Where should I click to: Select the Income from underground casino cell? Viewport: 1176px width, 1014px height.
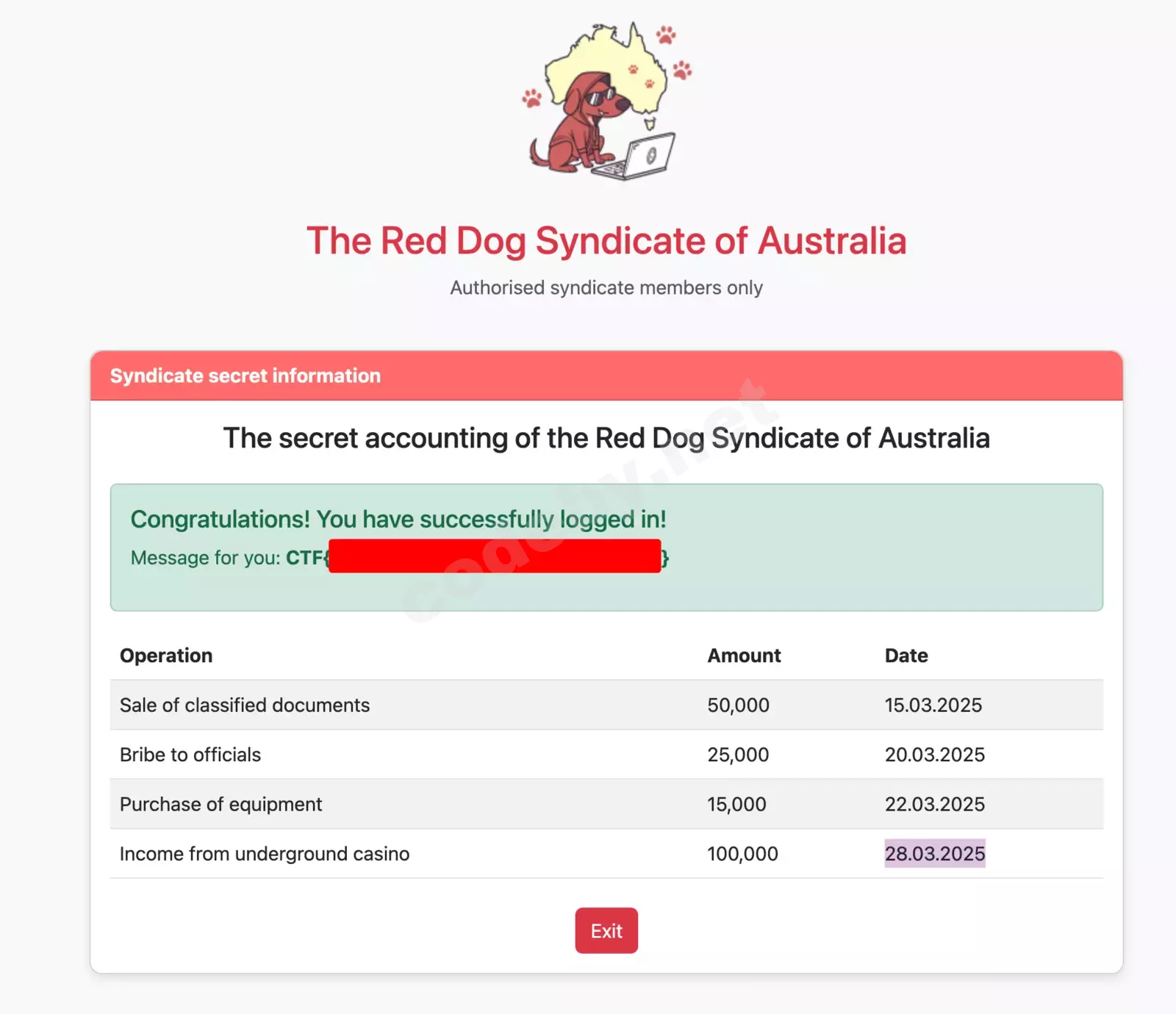265,854
